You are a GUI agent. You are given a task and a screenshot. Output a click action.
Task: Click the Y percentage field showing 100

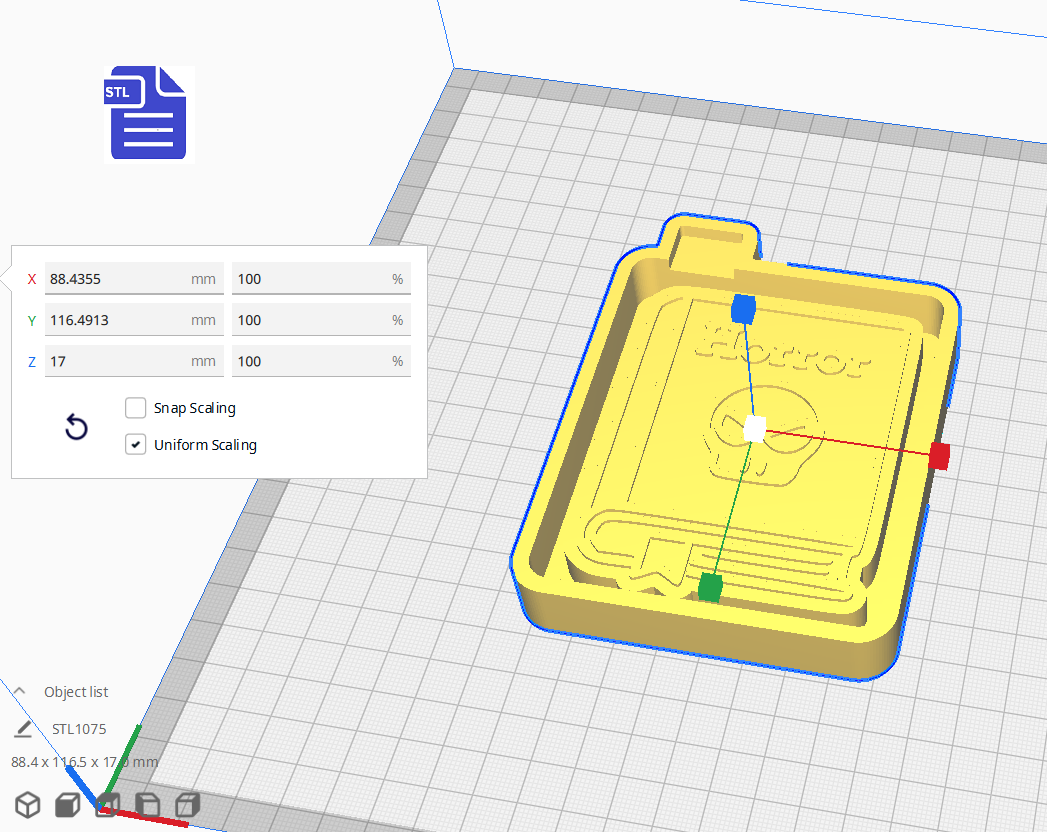tap(321, 320)
